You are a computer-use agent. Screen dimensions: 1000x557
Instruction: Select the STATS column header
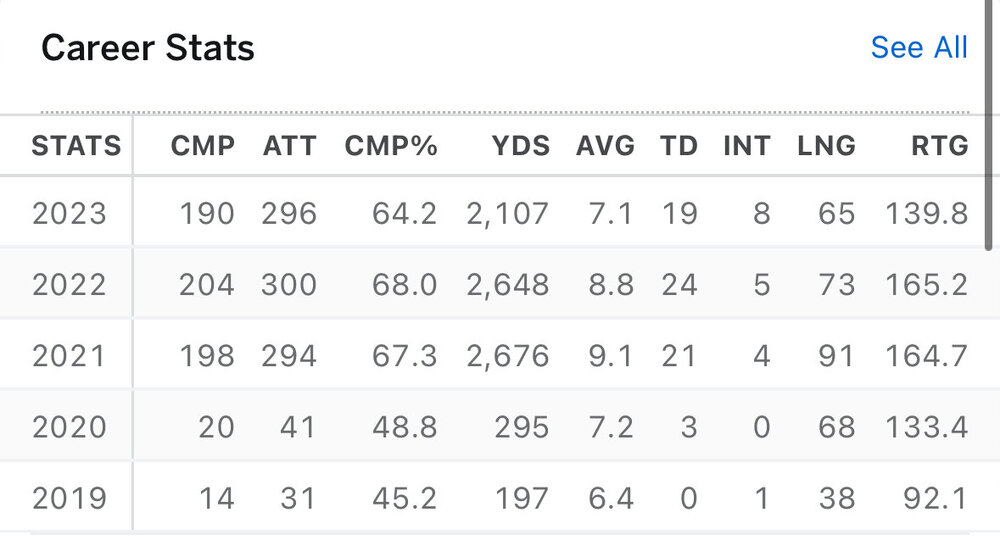click(76, 146)
